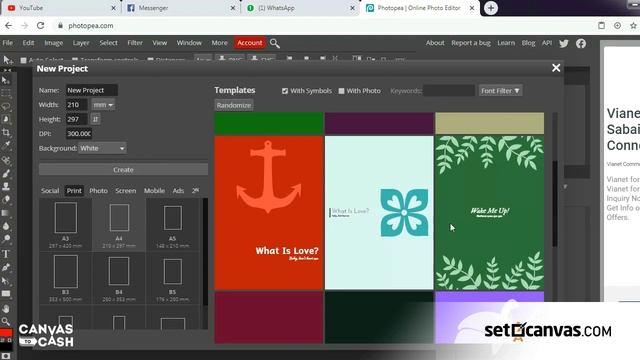640x360 pixels.
Task: Open the Image menu
Action: (53, 43)
